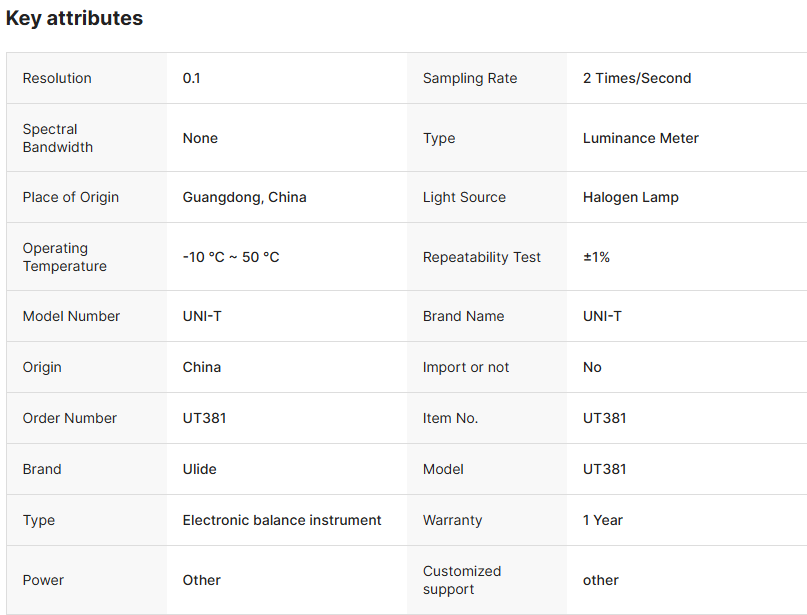Select the Halogen Lamp value

tap(631, 197)
